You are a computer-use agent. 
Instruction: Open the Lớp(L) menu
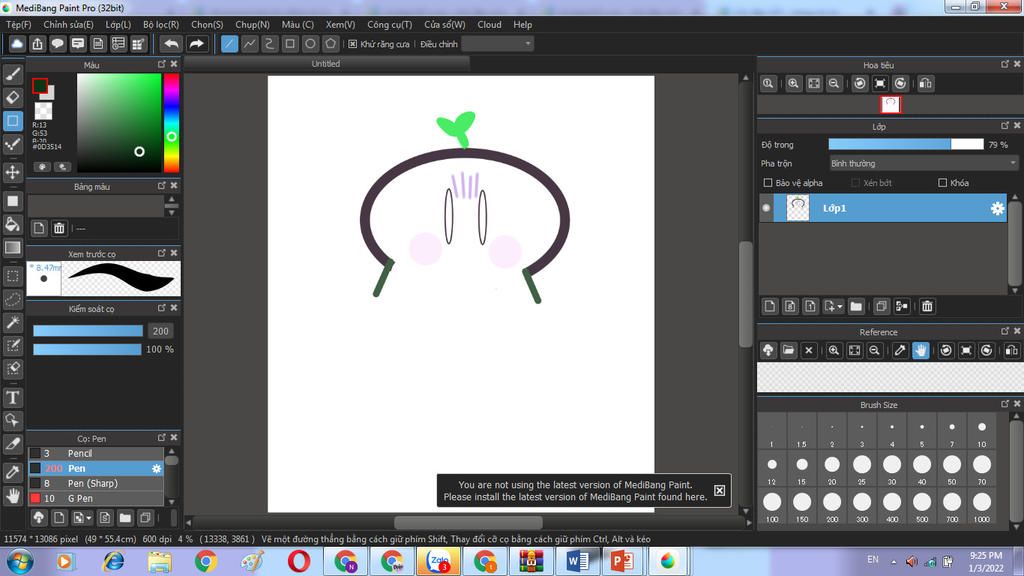[x=118, y=25]
